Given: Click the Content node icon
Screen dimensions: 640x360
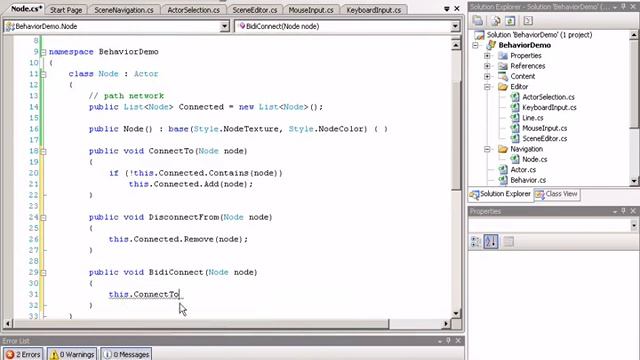Looking at the screenshot, I should (503, 76).
